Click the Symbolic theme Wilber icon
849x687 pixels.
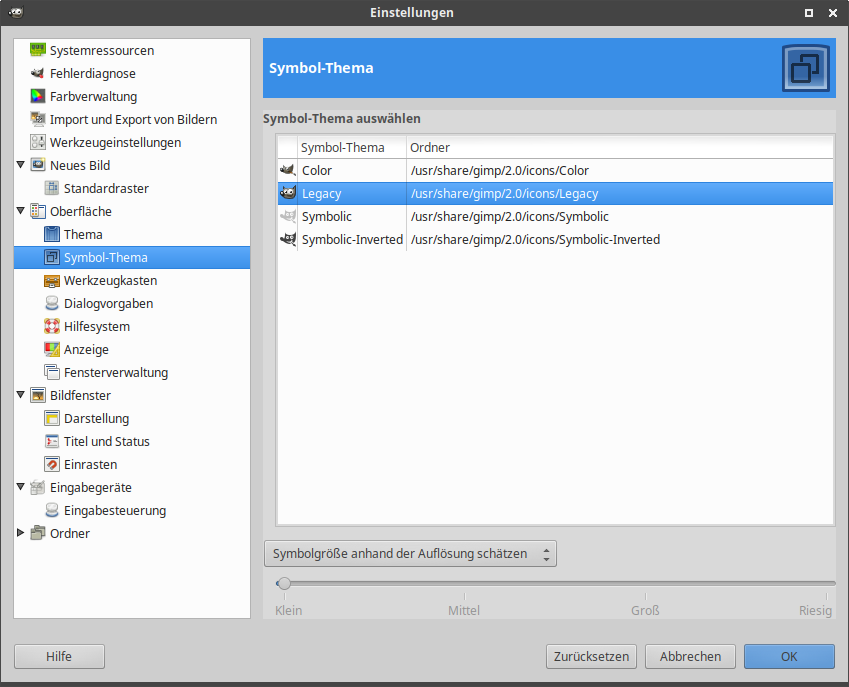288,216
